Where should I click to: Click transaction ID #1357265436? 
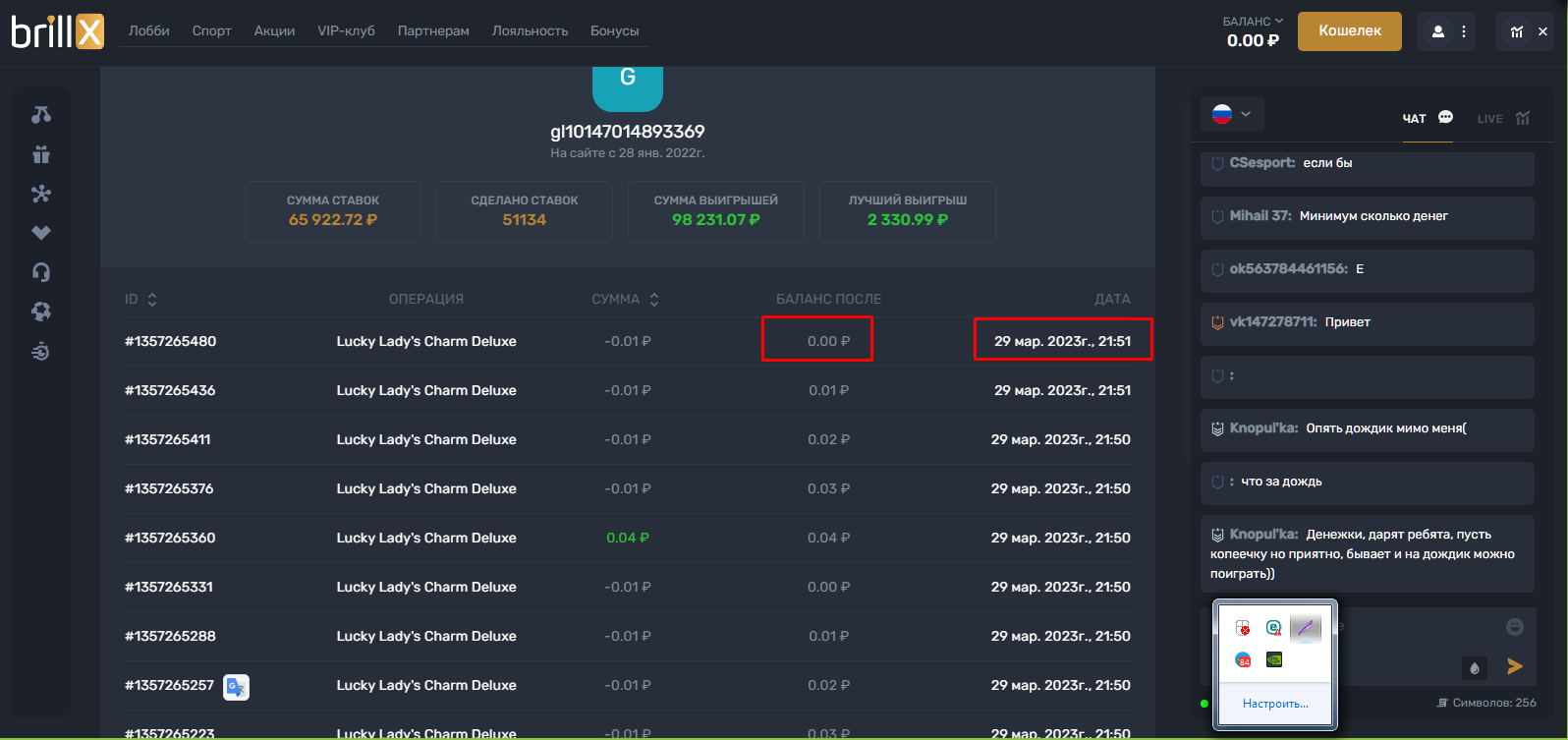pos(170,390)
